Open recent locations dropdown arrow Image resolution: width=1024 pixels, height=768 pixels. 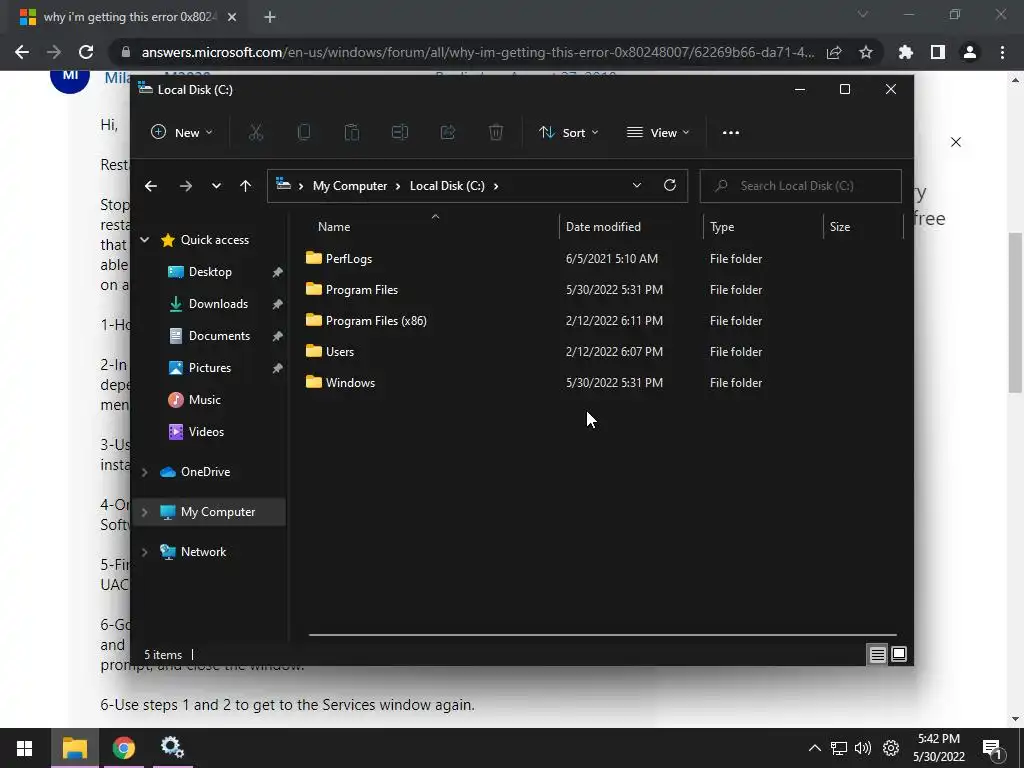click(x=216, y=186)
